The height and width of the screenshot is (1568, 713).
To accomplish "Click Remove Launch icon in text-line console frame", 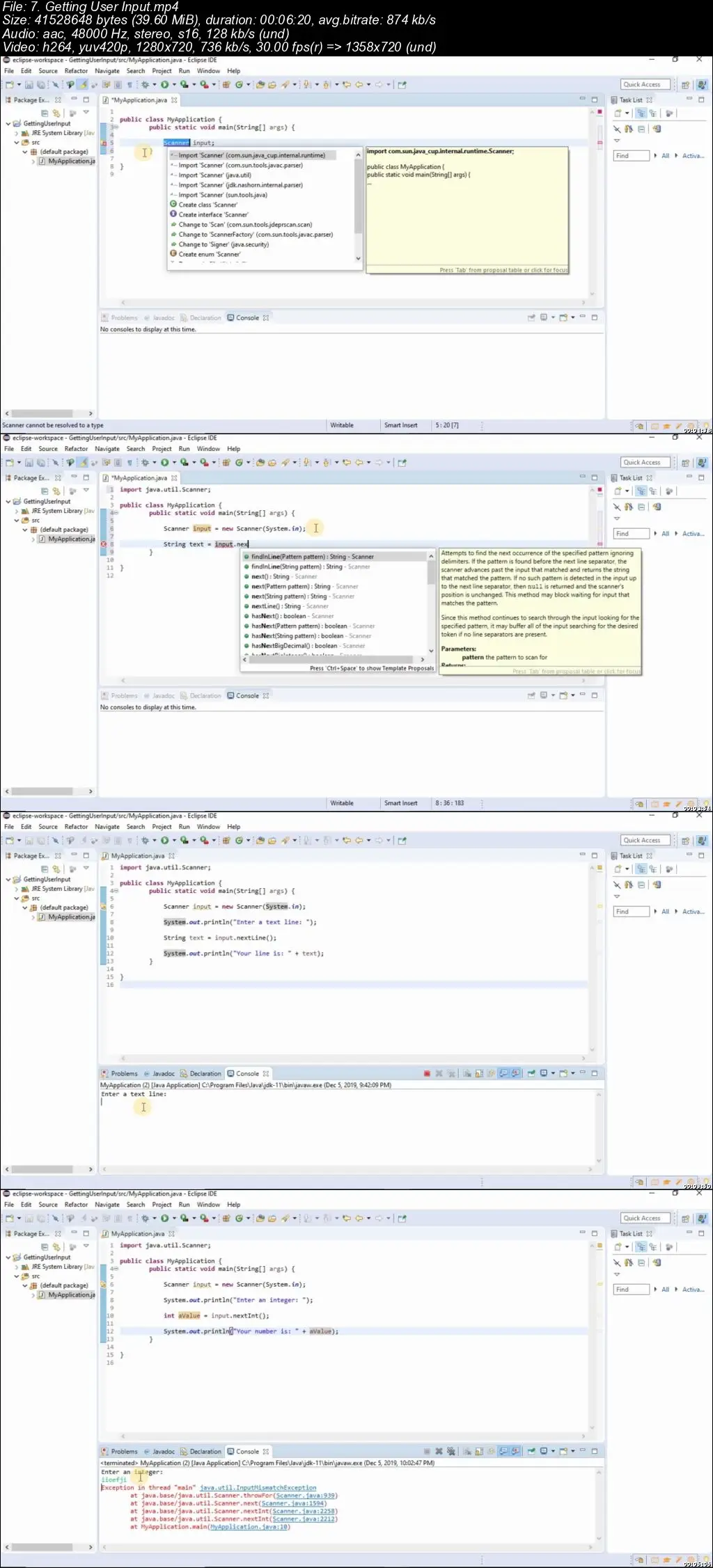I will [x=439, y=1074].
